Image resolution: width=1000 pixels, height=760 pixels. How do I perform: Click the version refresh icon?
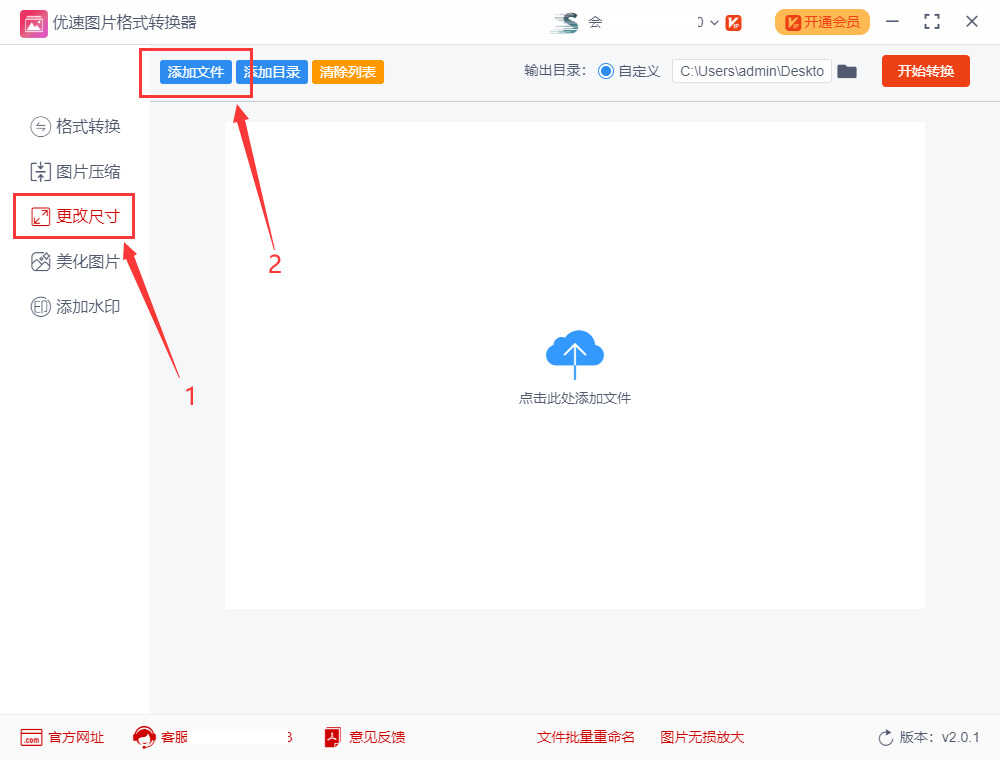(x=885, y=738)
